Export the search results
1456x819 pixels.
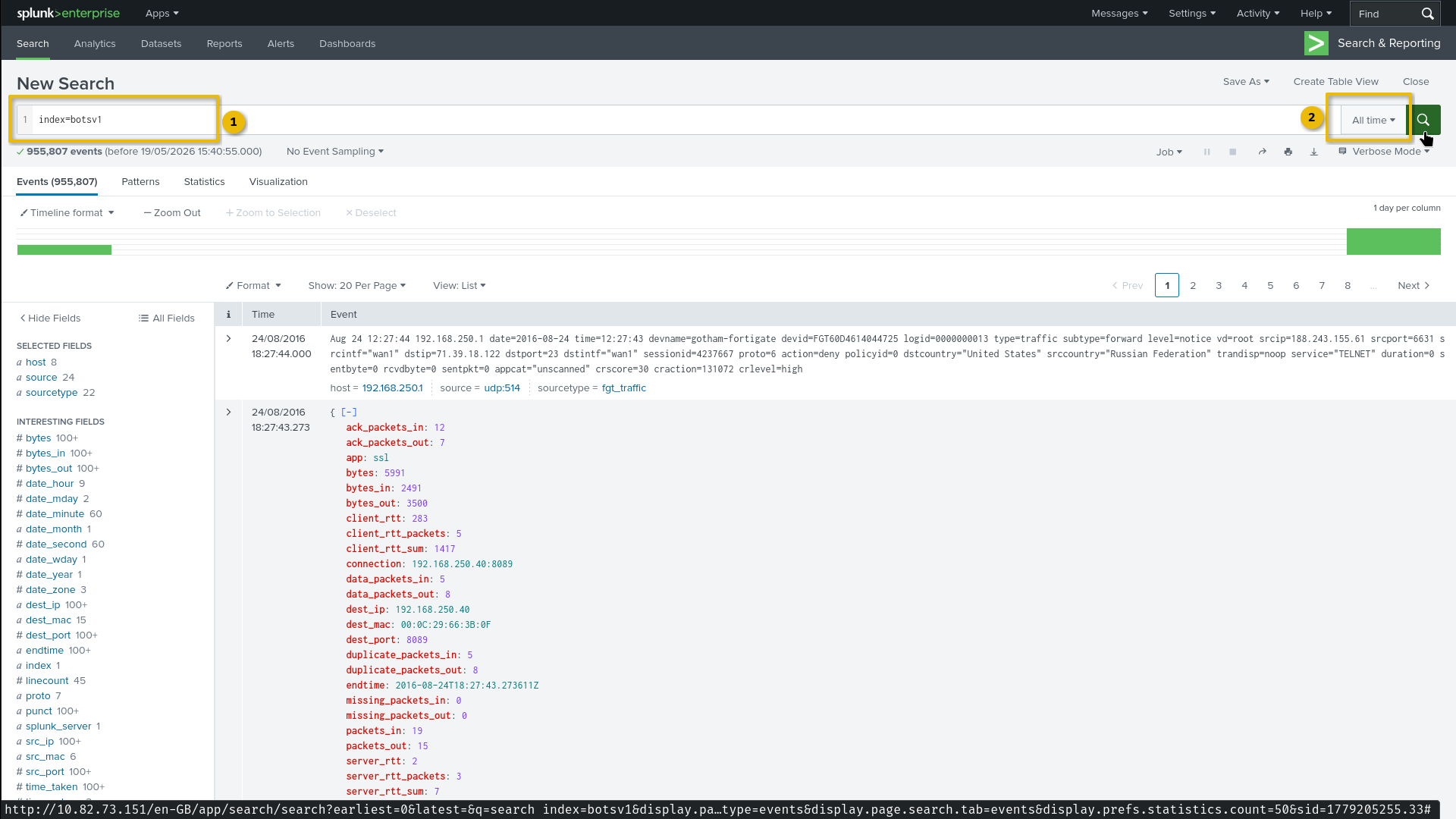click(x=1314, y=152)
